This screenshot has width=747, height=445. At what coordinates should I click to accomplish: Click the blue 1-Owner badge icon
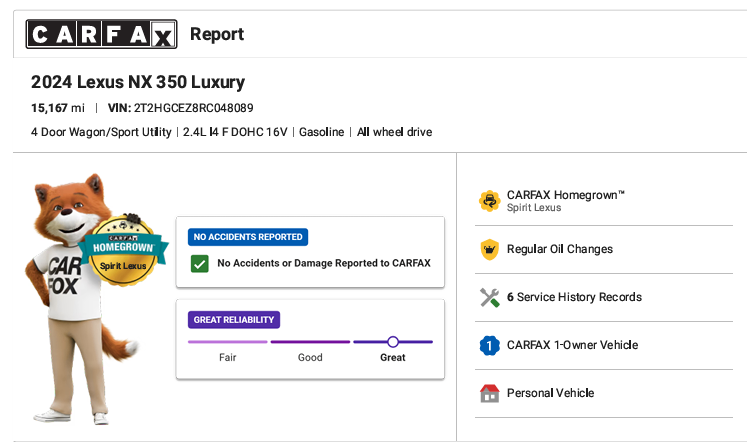(489, 345)
